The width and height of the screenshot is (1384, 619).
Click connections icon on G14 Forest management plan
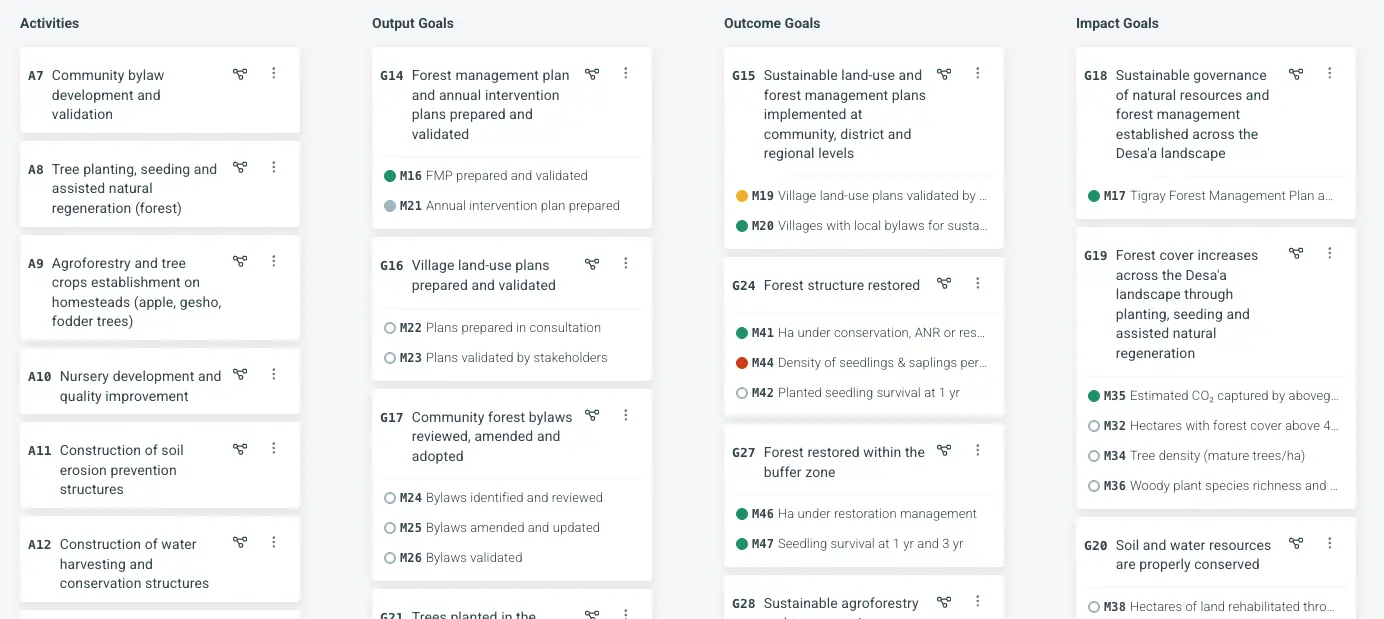pyautogui.click(x=592, y=73)
